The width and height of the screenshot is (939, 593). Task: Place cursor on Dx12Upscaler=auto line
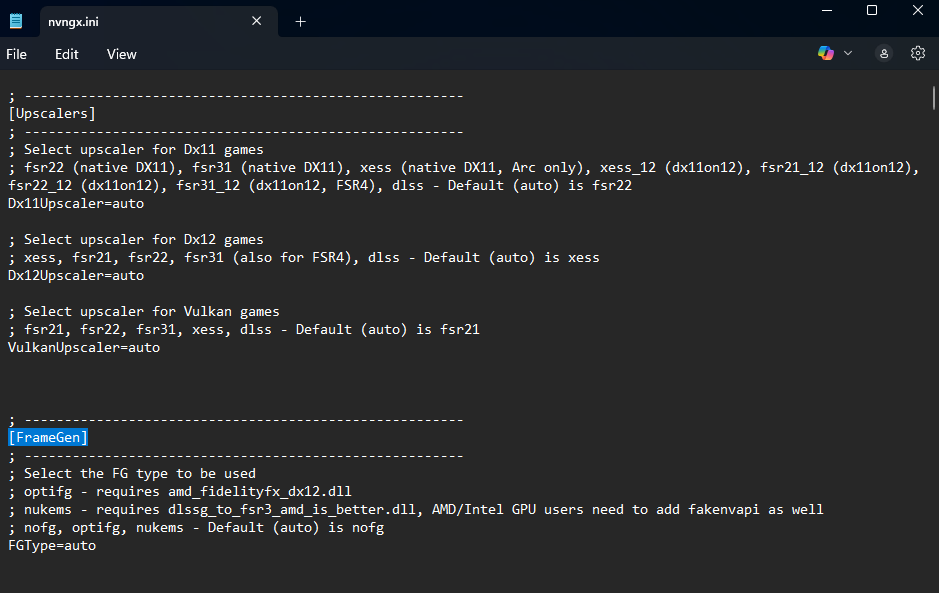pyautogui.click(x=76, y=276)
